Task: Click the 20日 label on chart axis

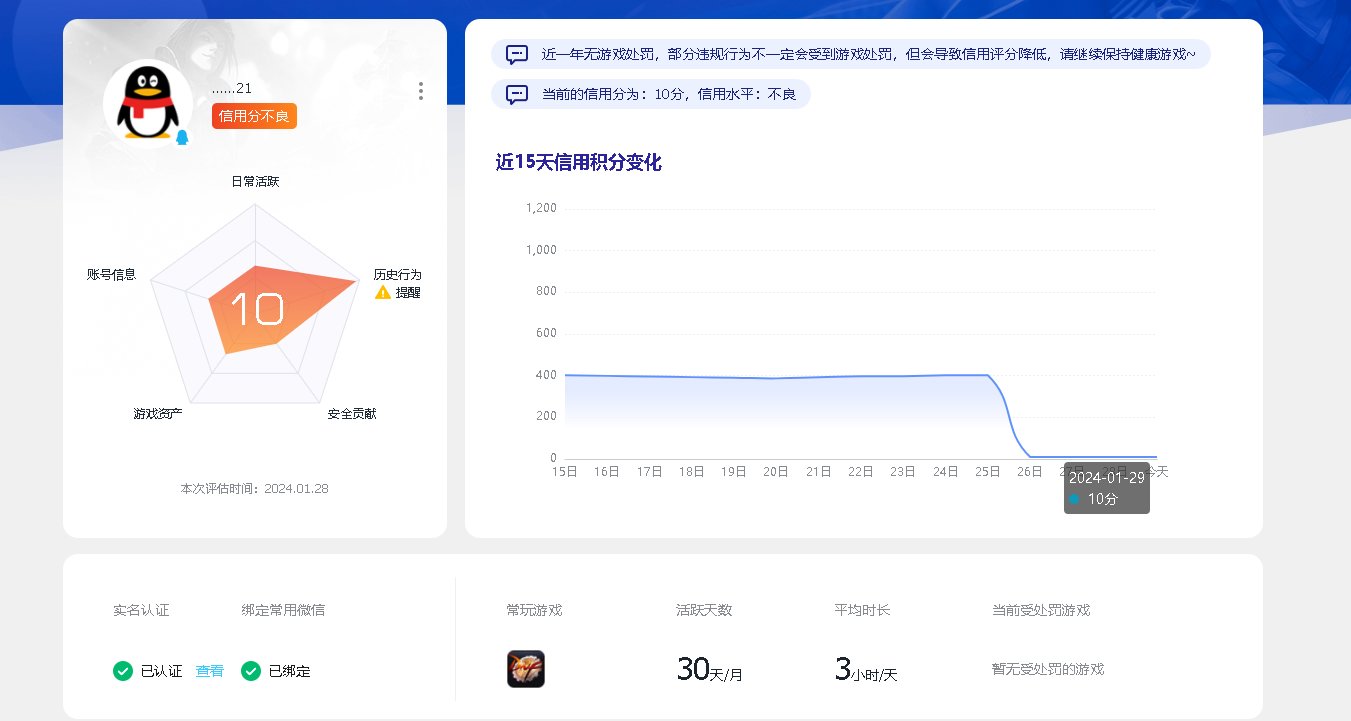Action: 776,472
